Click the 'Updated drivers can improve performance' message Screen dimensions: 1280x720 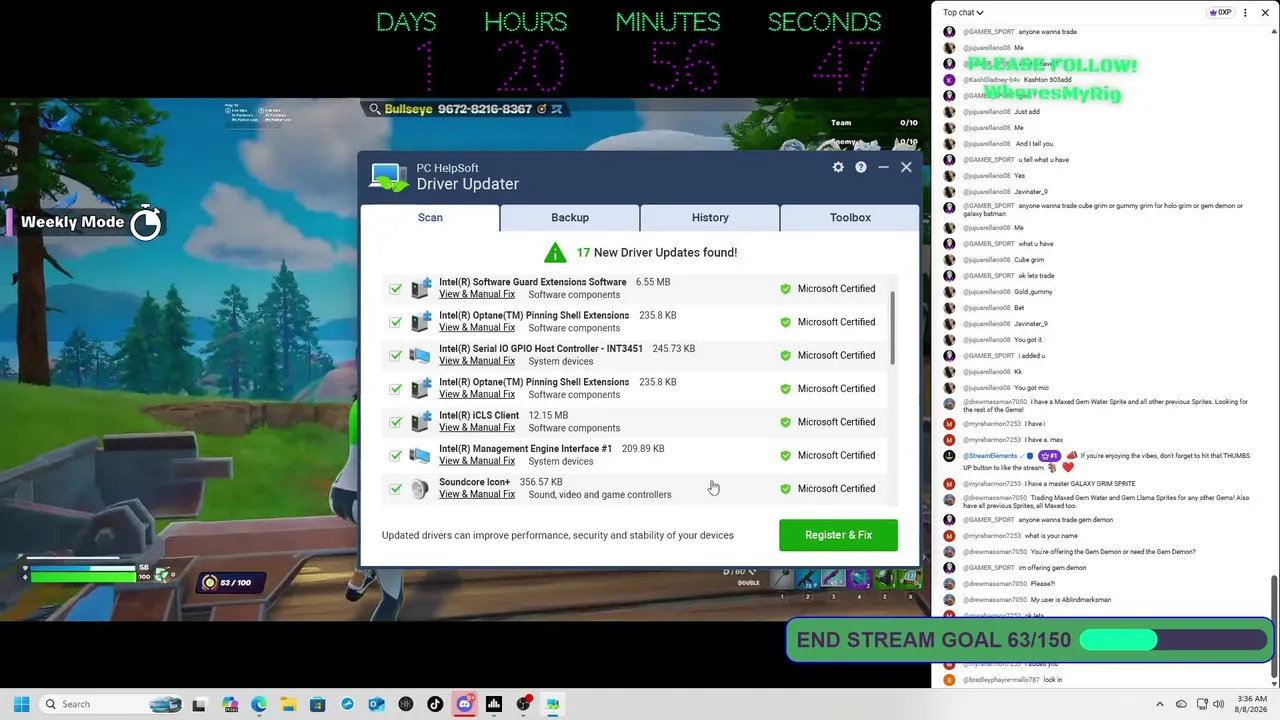pos(558,535)
